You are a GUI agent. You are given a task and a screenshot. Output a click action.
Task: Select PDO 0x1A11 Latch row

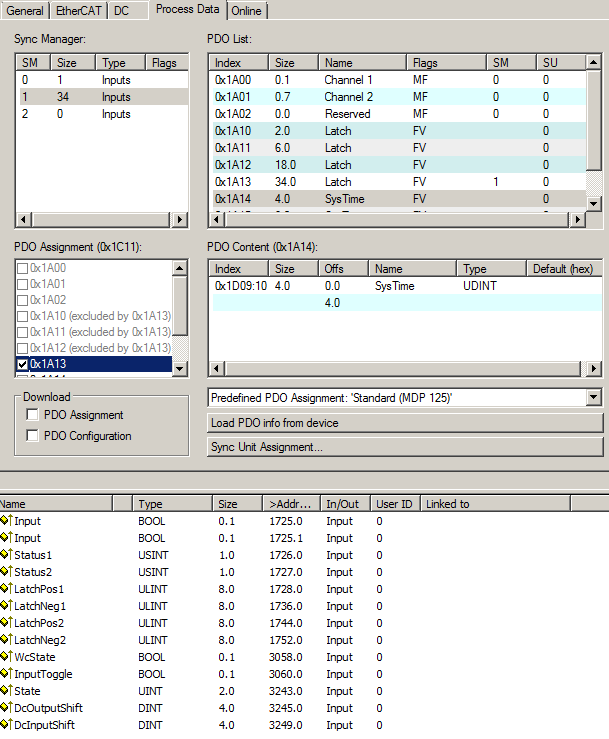[398, 148]
